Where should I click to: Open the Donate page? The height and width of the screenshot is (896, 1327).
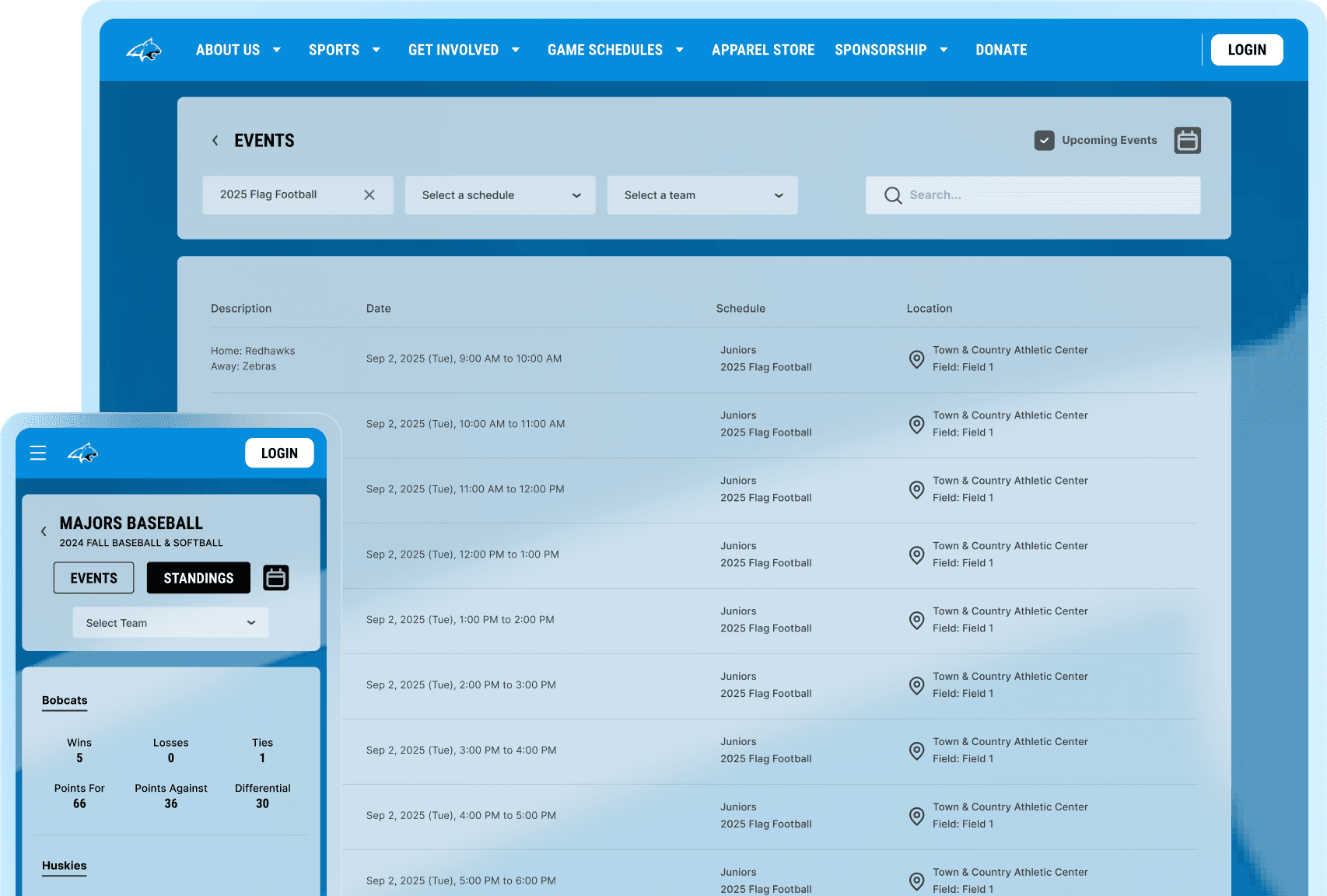(1001, 50)
